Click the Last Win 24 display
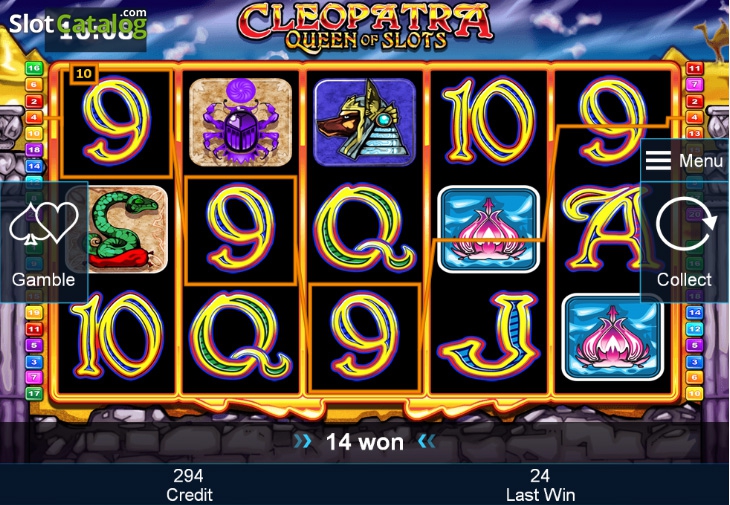 tap(540, 485)
